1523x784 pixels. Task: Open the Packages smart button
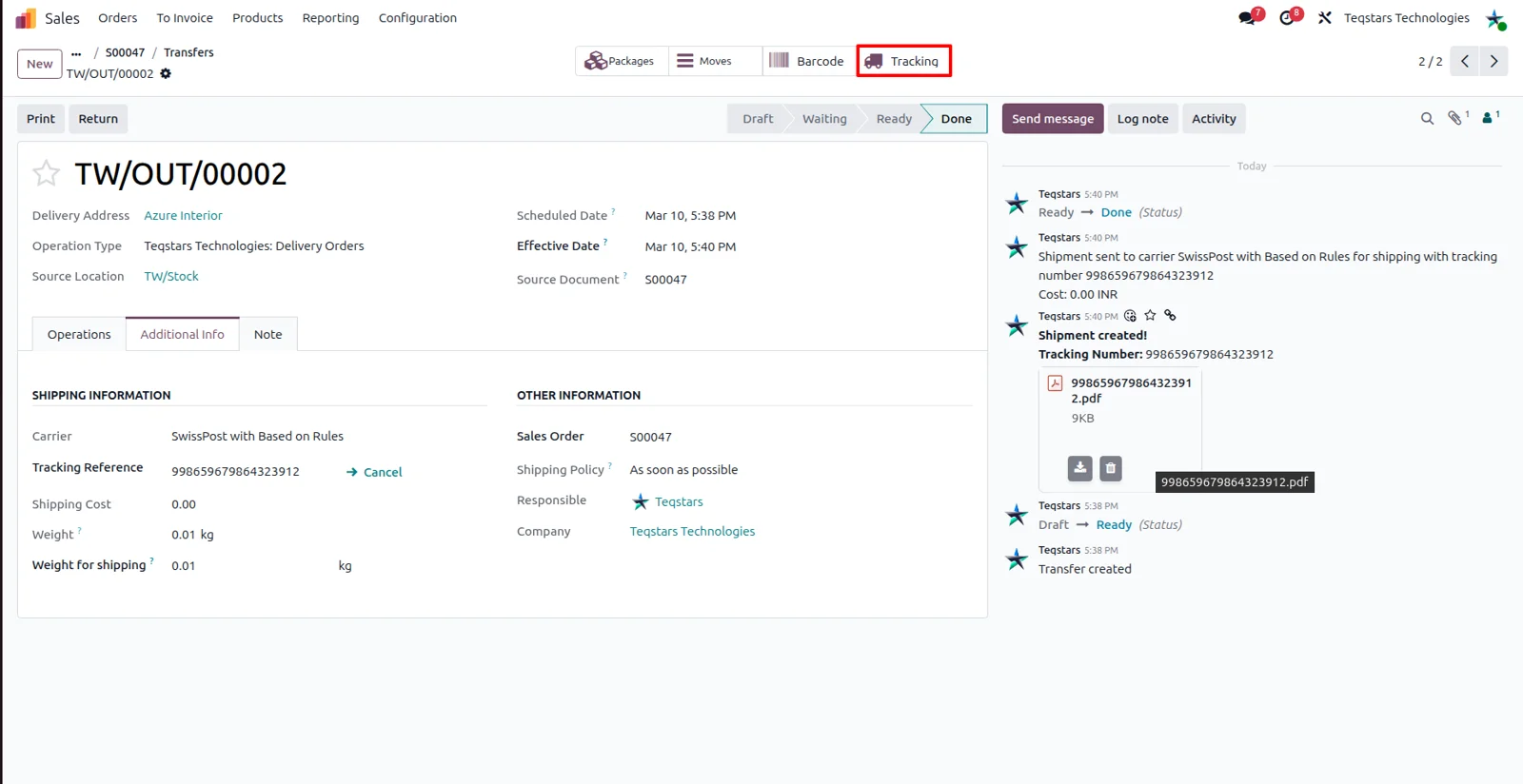point(622,61)
